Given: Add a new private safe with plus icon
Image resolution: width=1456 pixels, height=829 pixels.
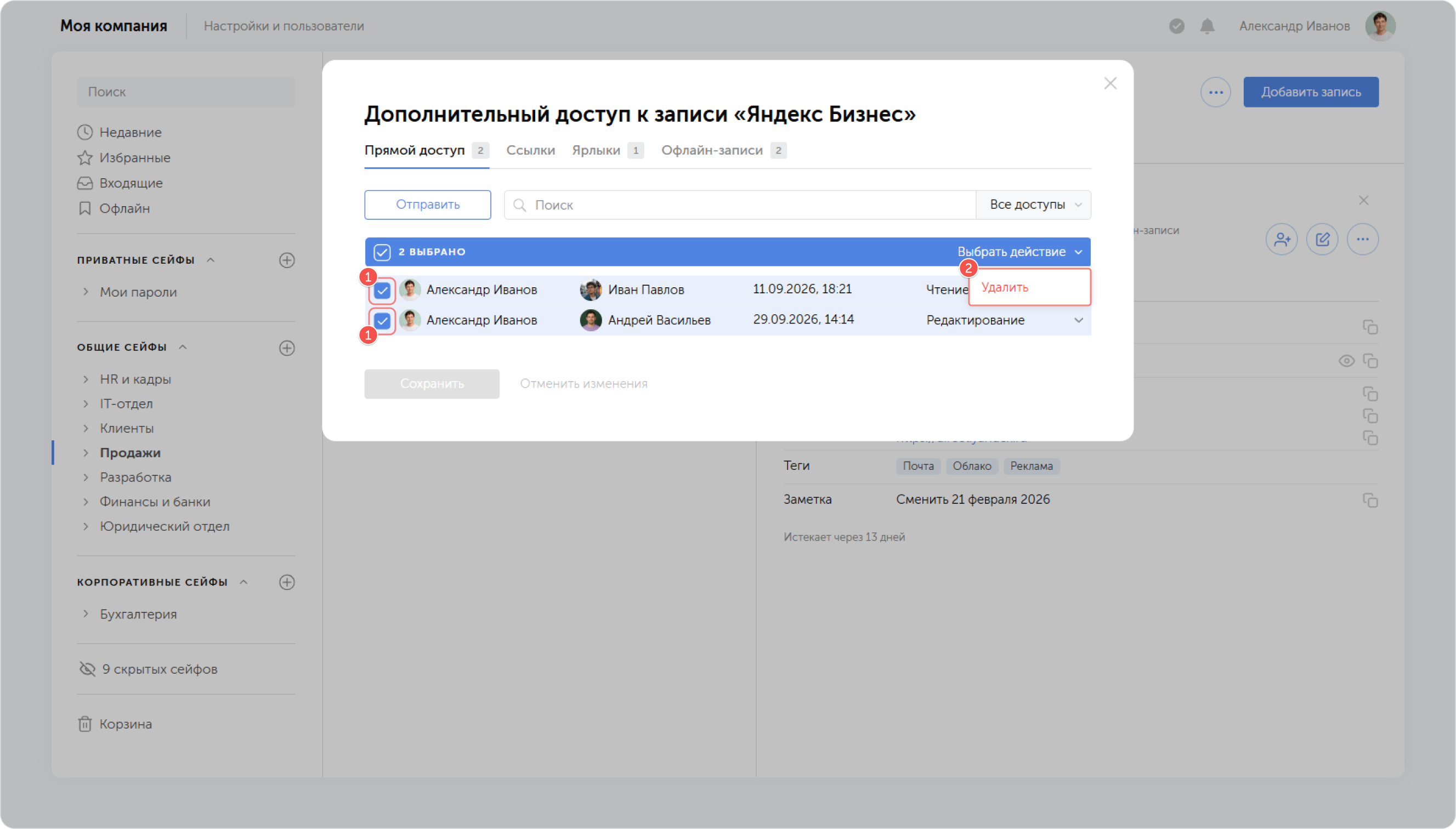Looking at the screenshot, I should (x=287, y=260).
